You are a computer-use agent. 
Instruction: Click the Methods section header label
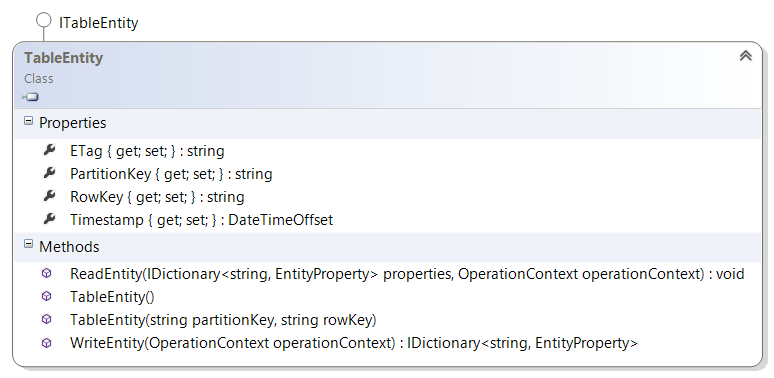pyautogui.click(x=69, y=247)
